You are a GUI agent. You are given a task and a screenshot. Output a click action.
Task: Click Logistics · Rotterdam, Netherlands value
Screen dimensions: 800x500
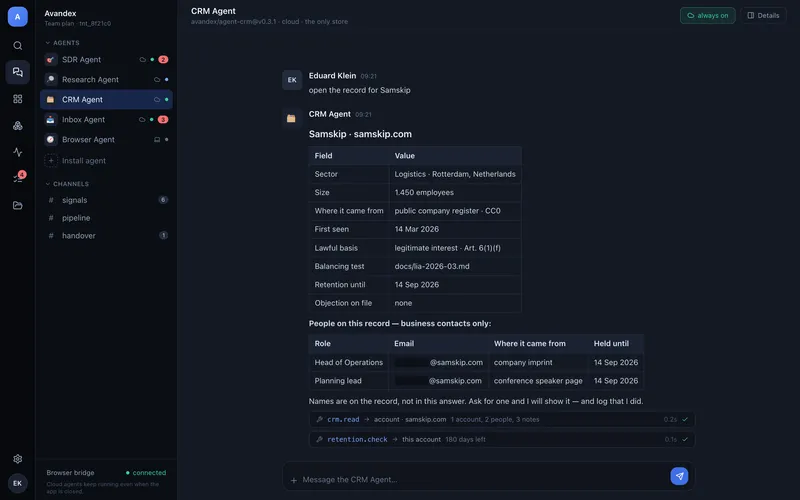pos(455,174)
